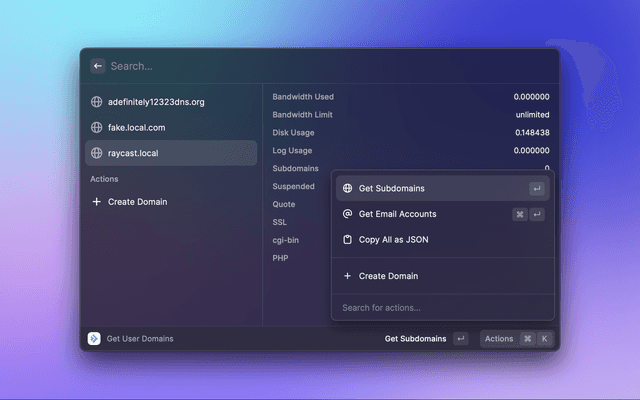Choose Create Domain in the actions popup menu
640x400 pixels.
(x=388, y=276)
